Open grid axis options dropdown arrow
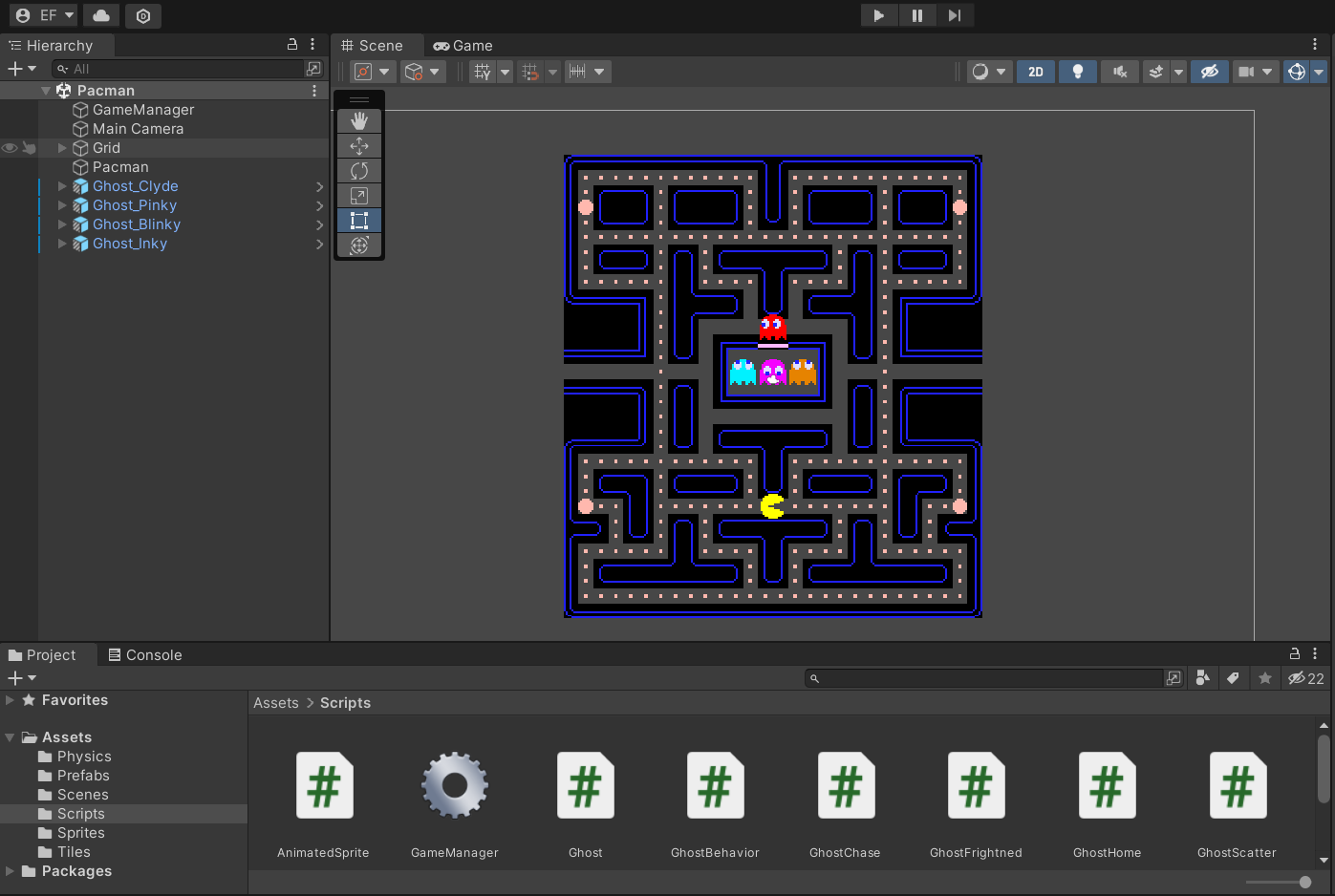Viewport: 1335px width, 896px height. tap(506, 72)
